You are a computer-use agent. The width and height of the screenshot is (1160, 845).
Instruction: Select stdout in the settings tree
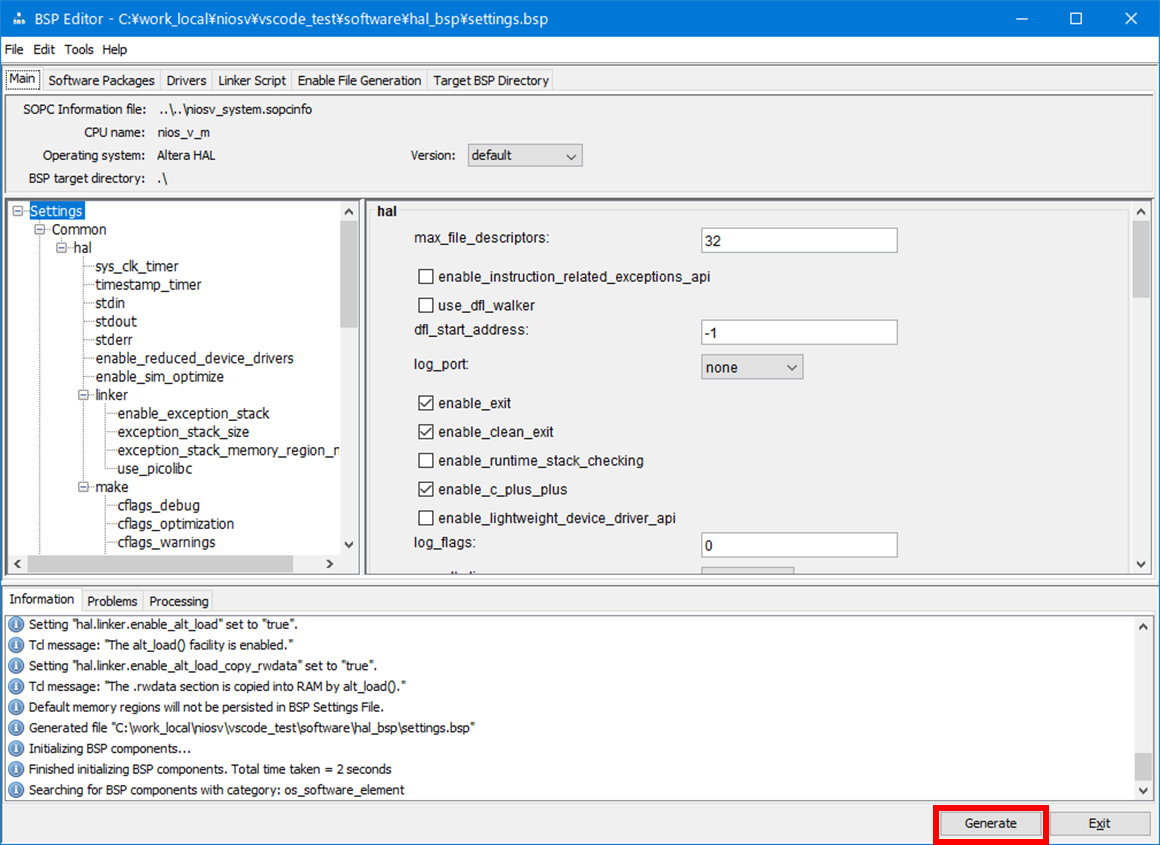116,322
